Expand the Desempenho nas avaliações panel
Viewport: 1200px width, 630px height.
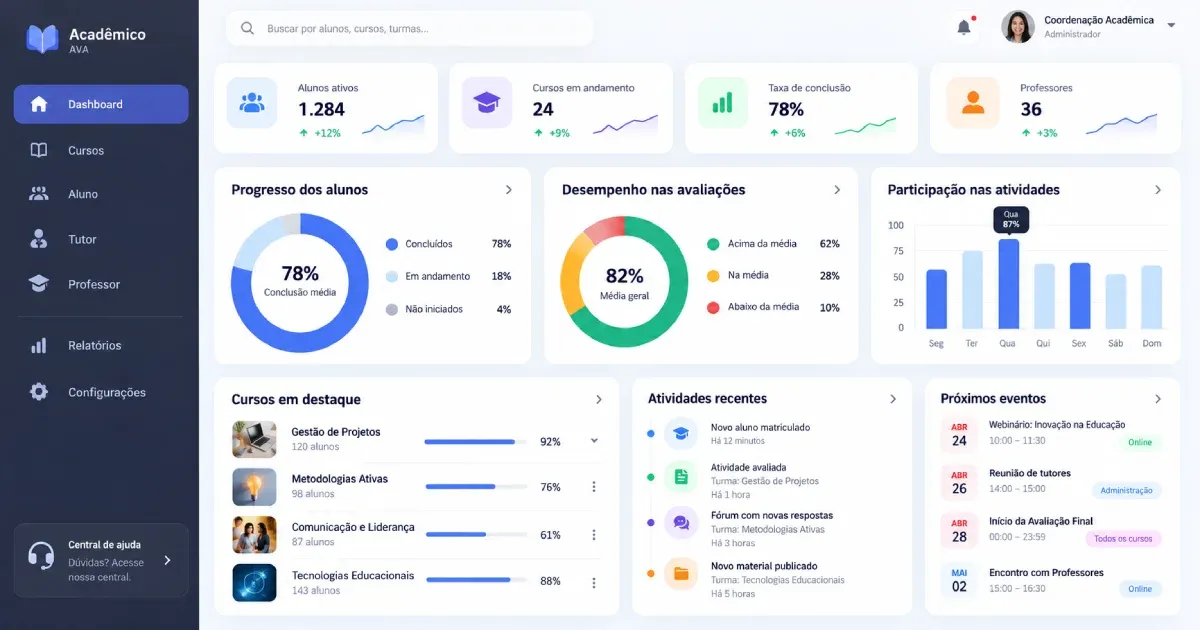[837, 190]
